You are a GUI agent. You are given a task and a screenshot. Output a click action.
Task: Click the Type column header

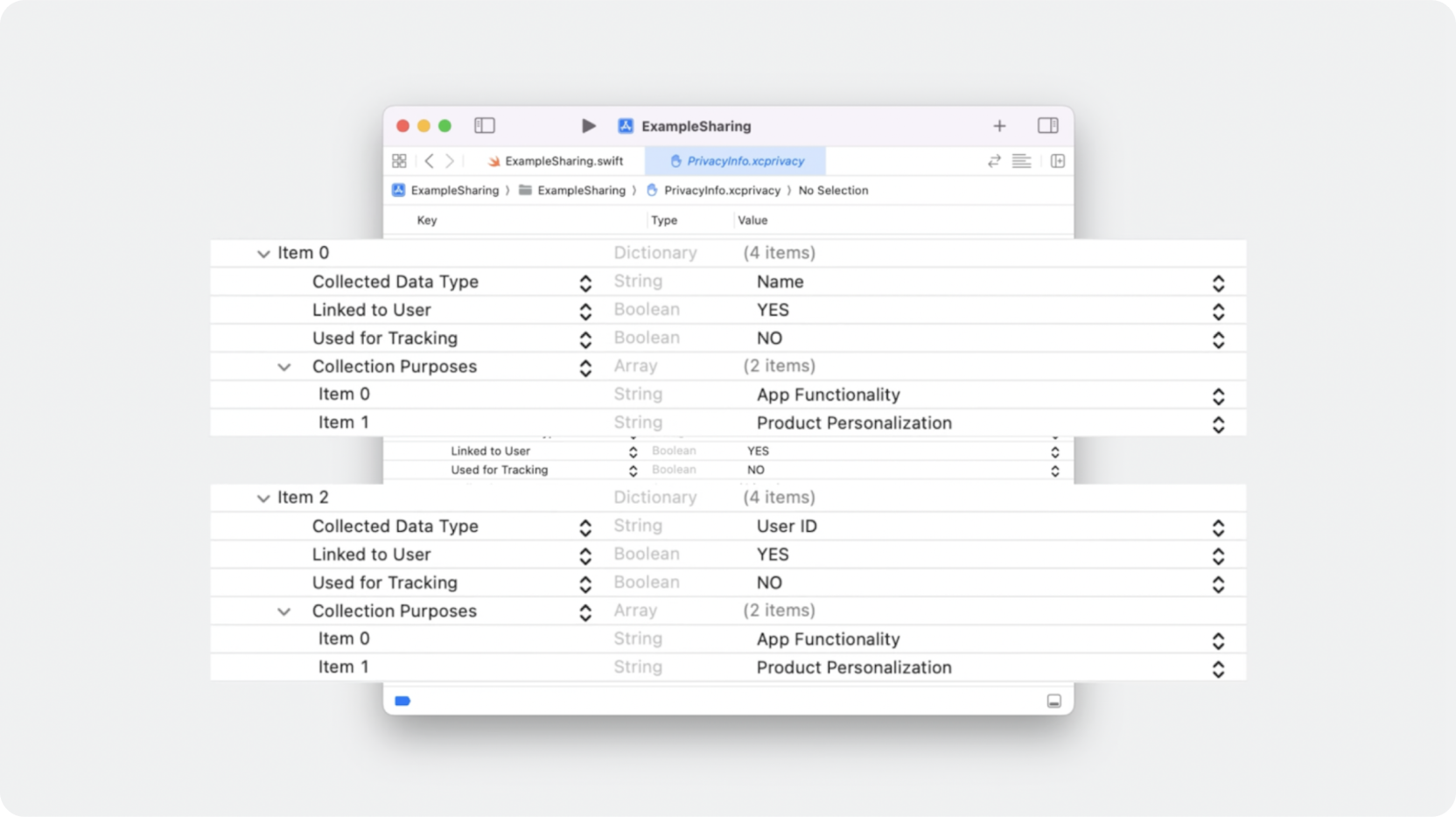click(664, 220)
